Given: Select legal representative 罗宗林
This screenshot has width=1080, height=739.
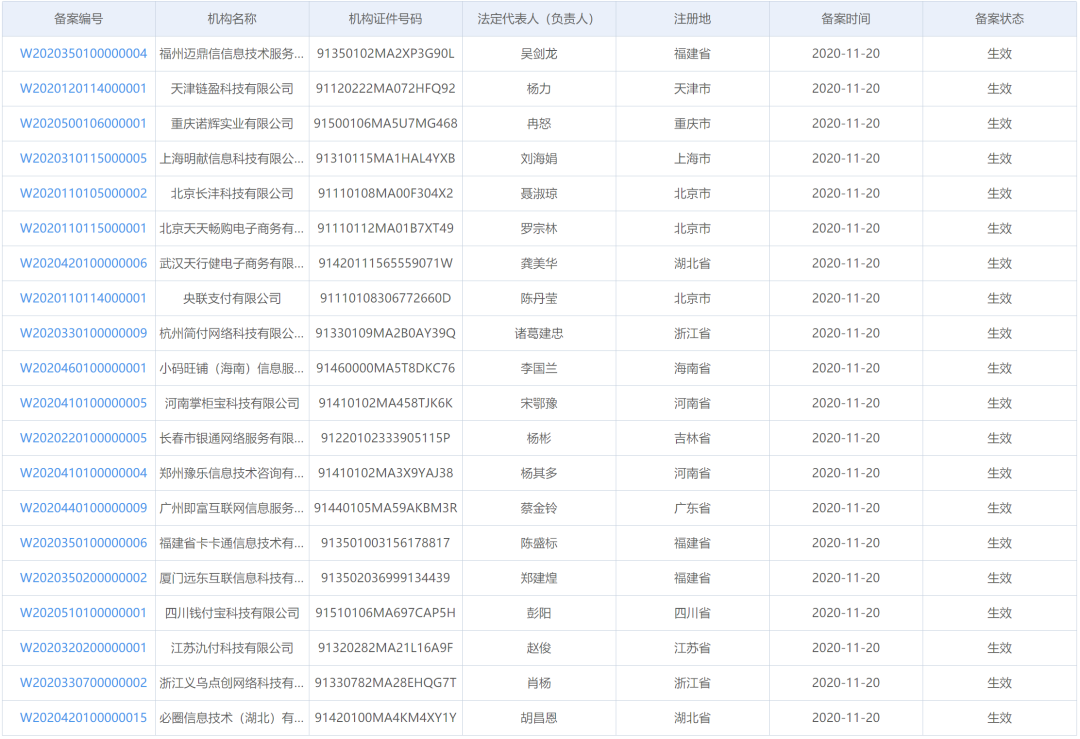Looking at the screenshot, I should pos(539,229).
